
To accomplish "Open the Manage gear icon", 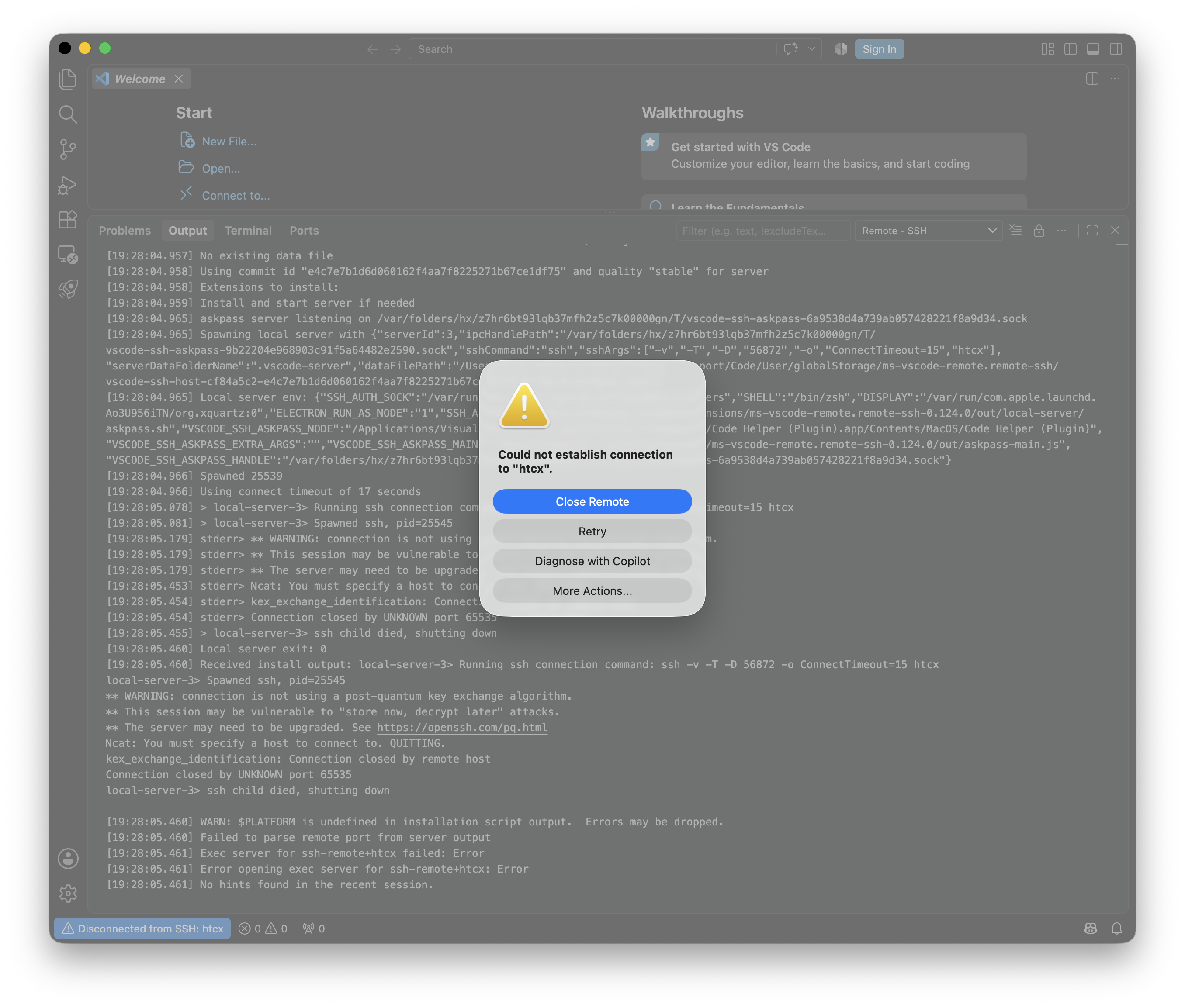I will pos(67,893).
